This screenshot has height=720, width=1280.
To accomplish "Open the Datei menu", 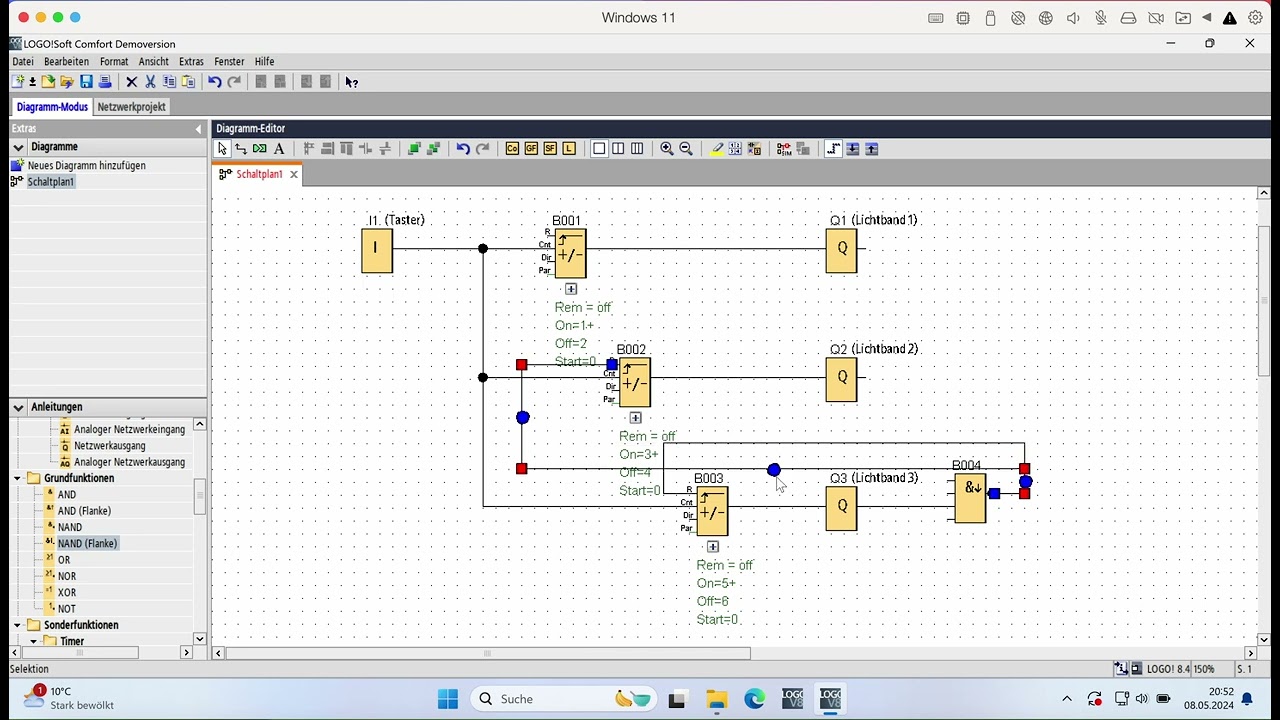I will click(22, 62).
